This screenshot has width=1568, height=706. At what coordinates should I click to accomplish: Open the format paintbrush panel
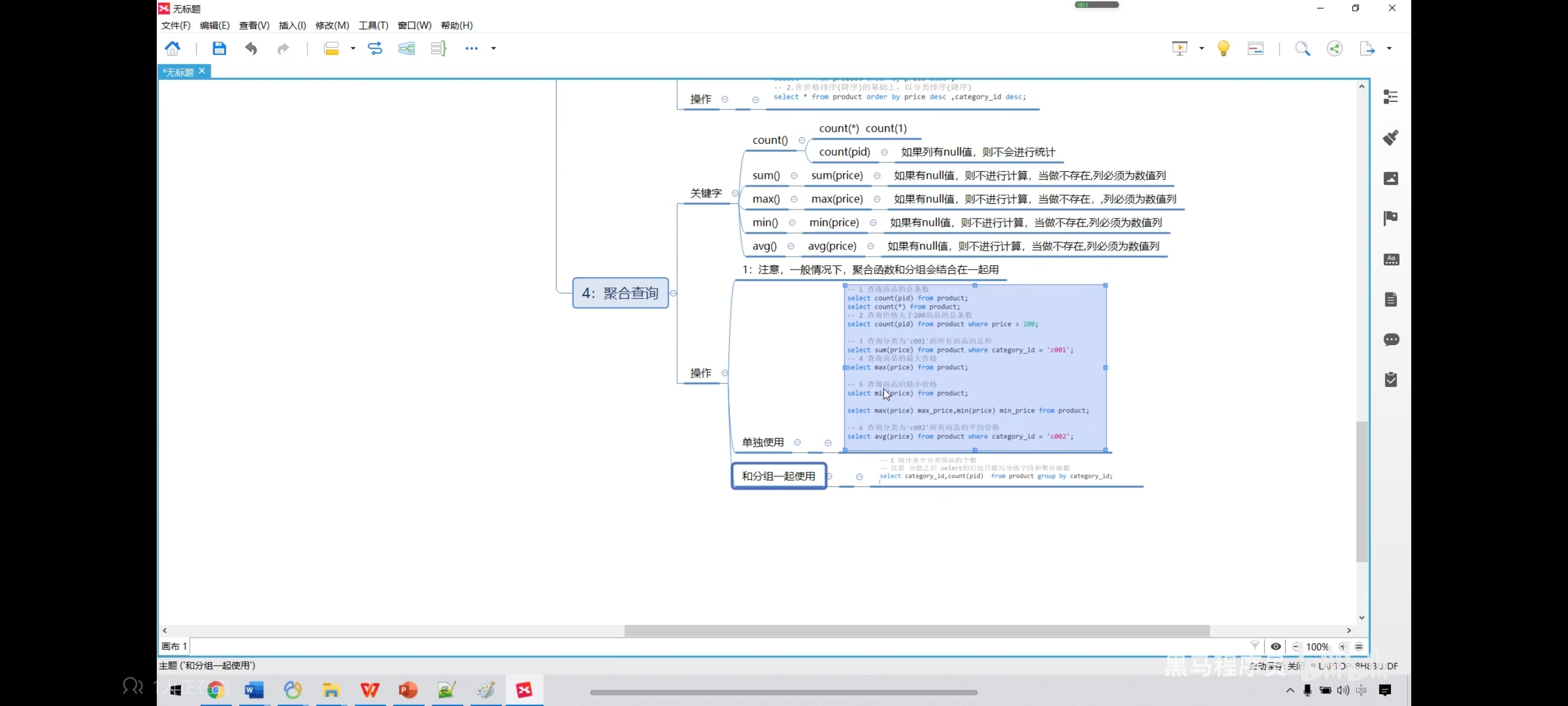pyautogui.click(x=1390, y=137)
